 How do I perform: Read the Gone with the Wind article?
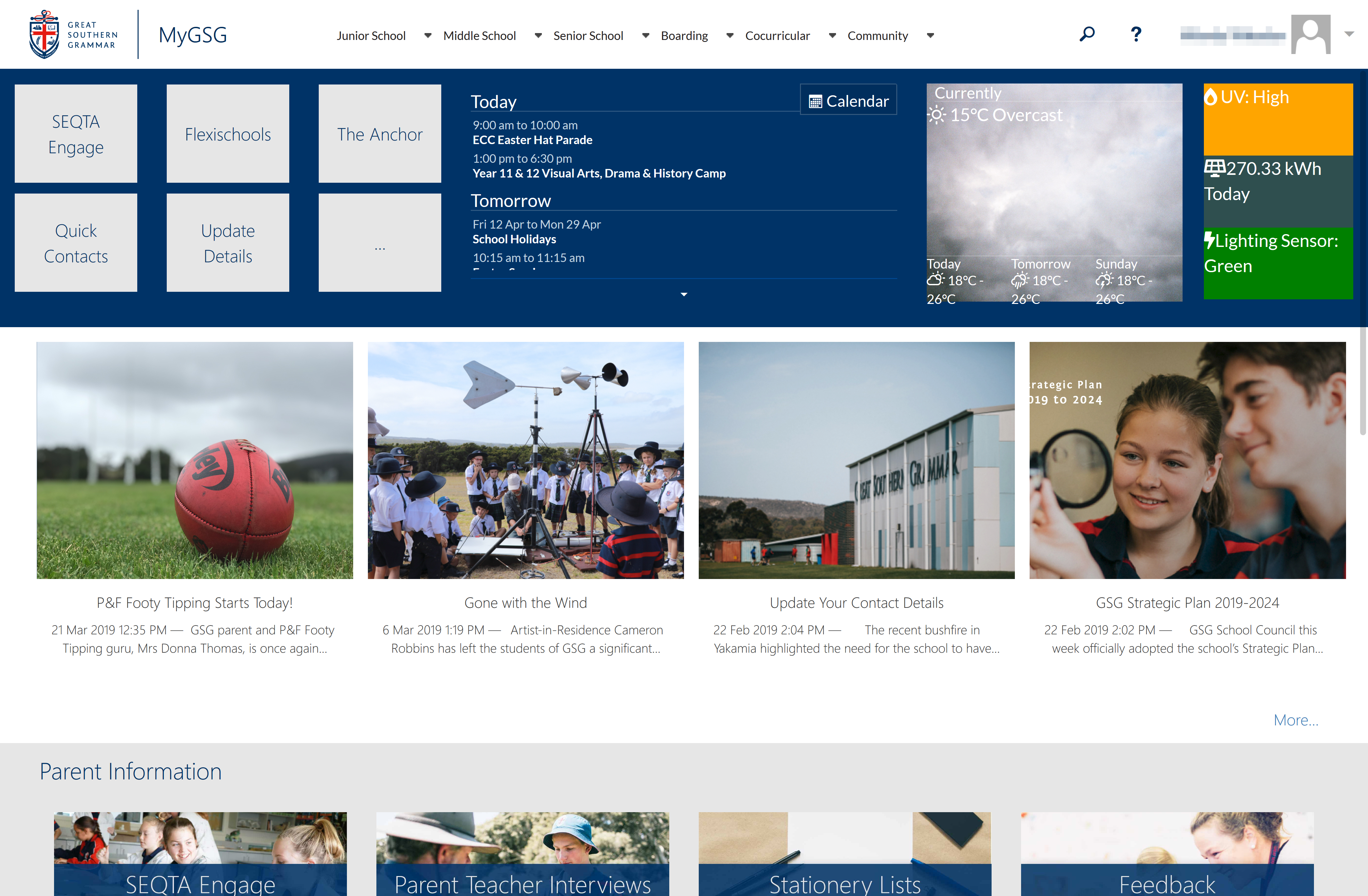tap(525, 603)
